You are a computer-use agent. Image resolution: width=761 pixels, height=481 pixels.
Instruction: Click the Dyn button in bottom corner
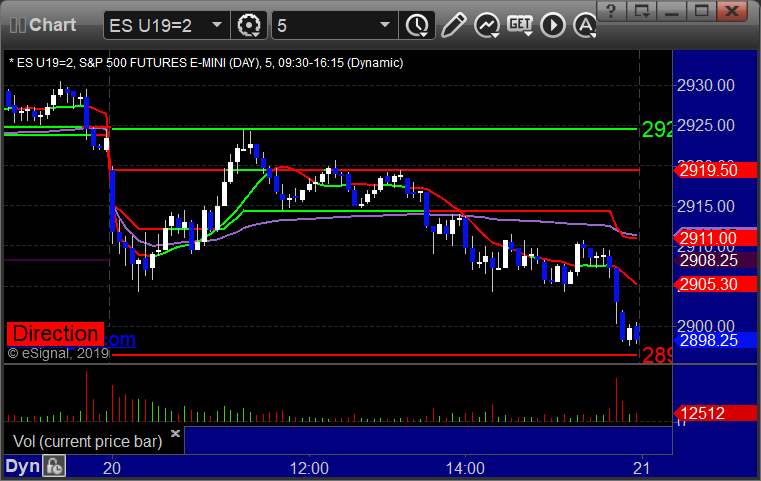(22, 466)
